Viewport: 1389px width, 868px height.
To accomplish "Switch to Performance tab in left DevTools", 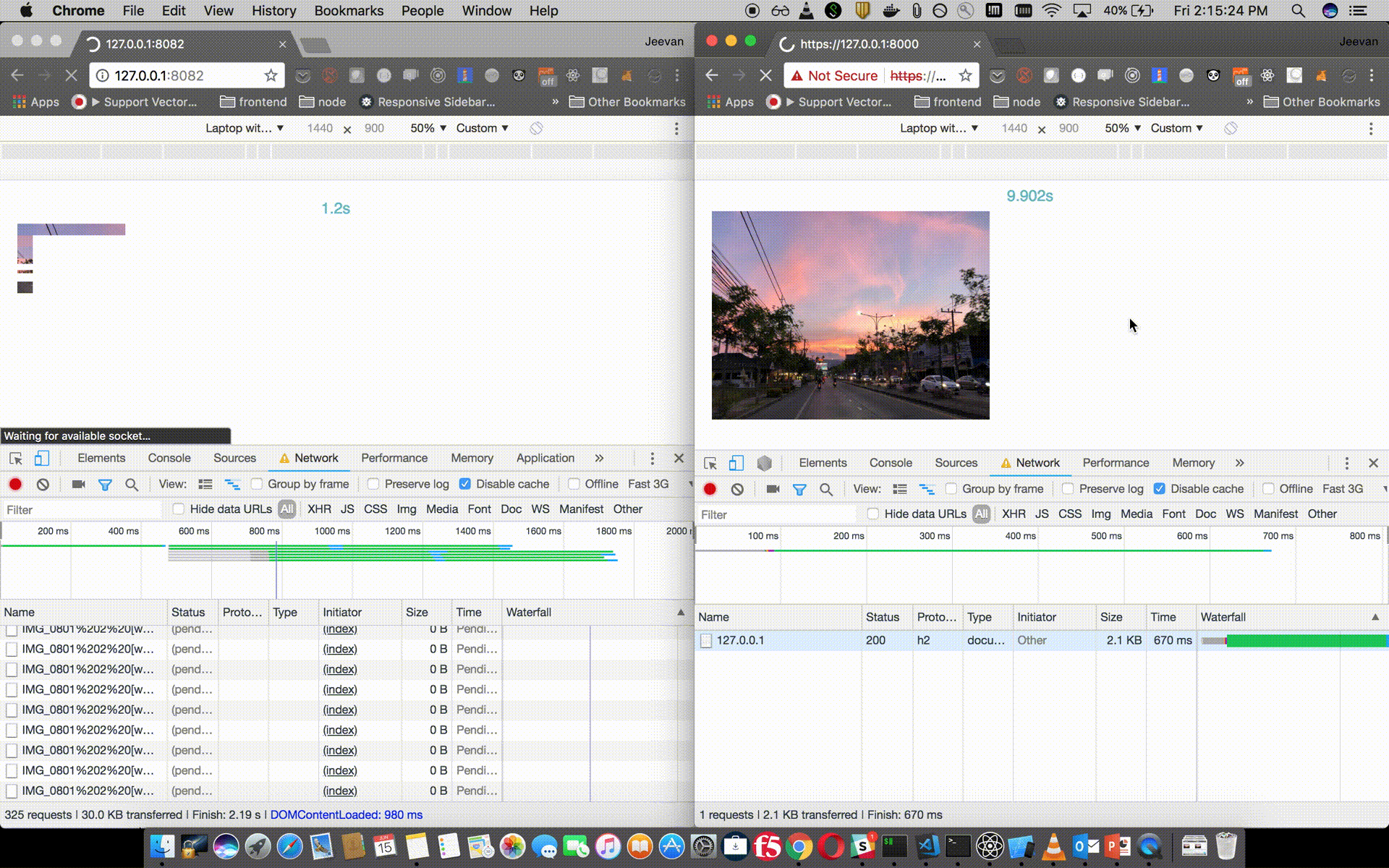I will coord(394,458).
